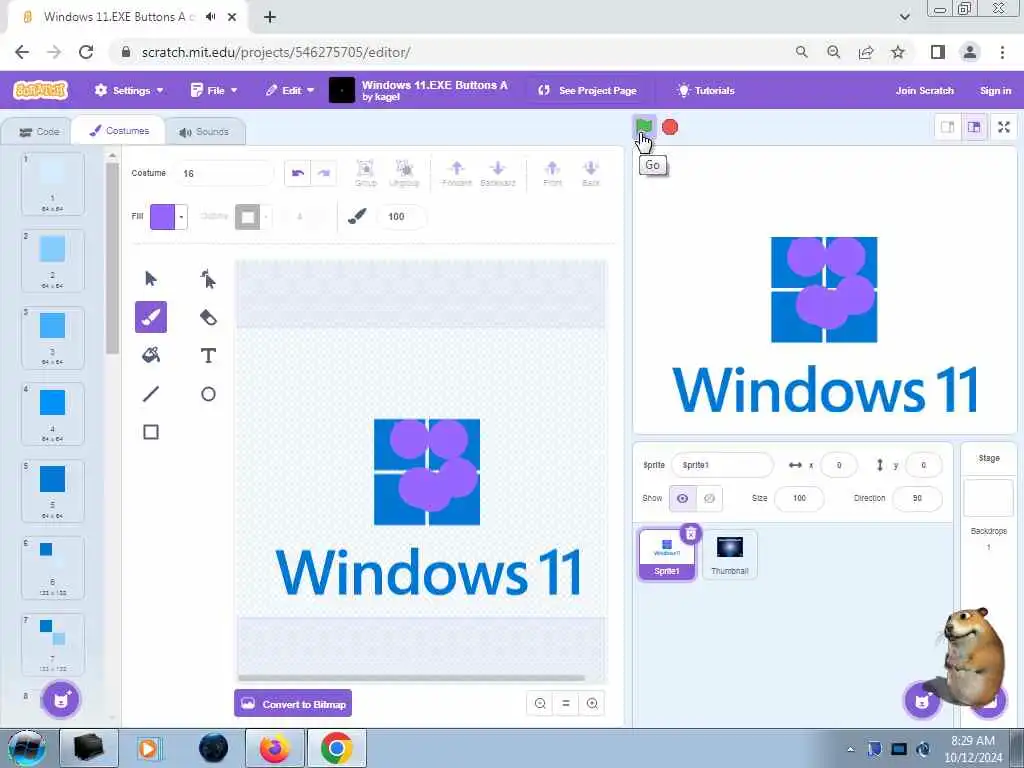
Task: Zoom in the costume canvas
Action: tap(592, 703)
